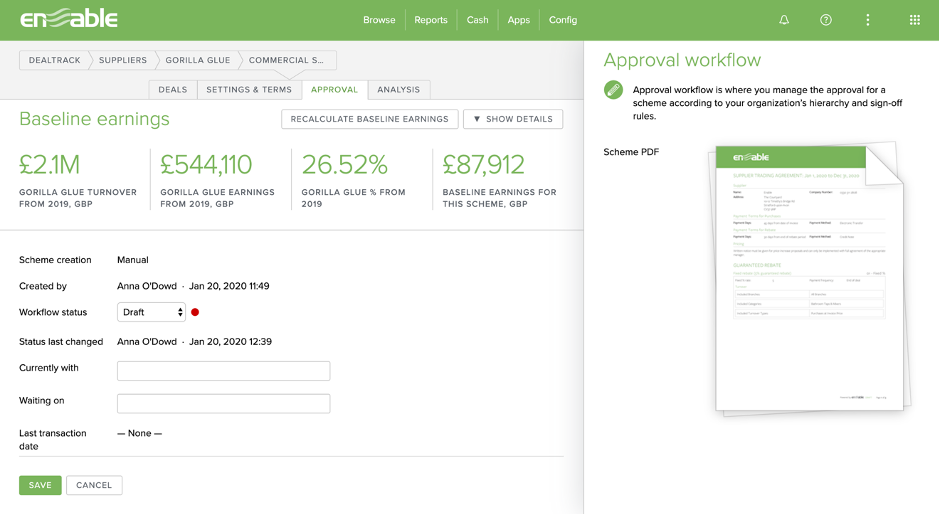This screenshot has width=939, height=514.
Task: Click the Enable logo in header
Action: (69, 19)
